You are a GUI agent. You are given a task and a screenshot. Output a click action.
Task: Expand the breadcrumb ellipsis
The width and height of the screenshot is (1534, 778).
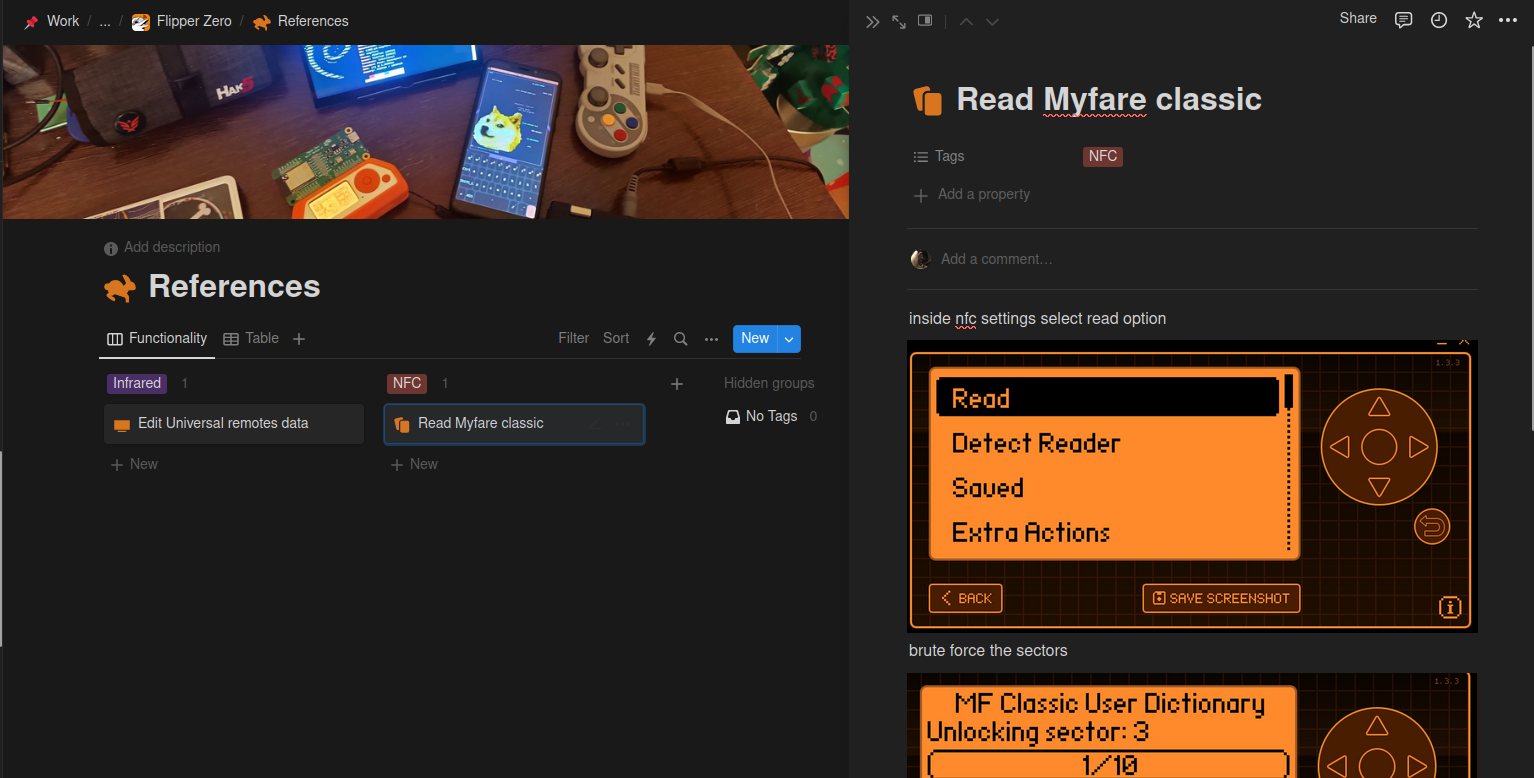click(105, 21)
